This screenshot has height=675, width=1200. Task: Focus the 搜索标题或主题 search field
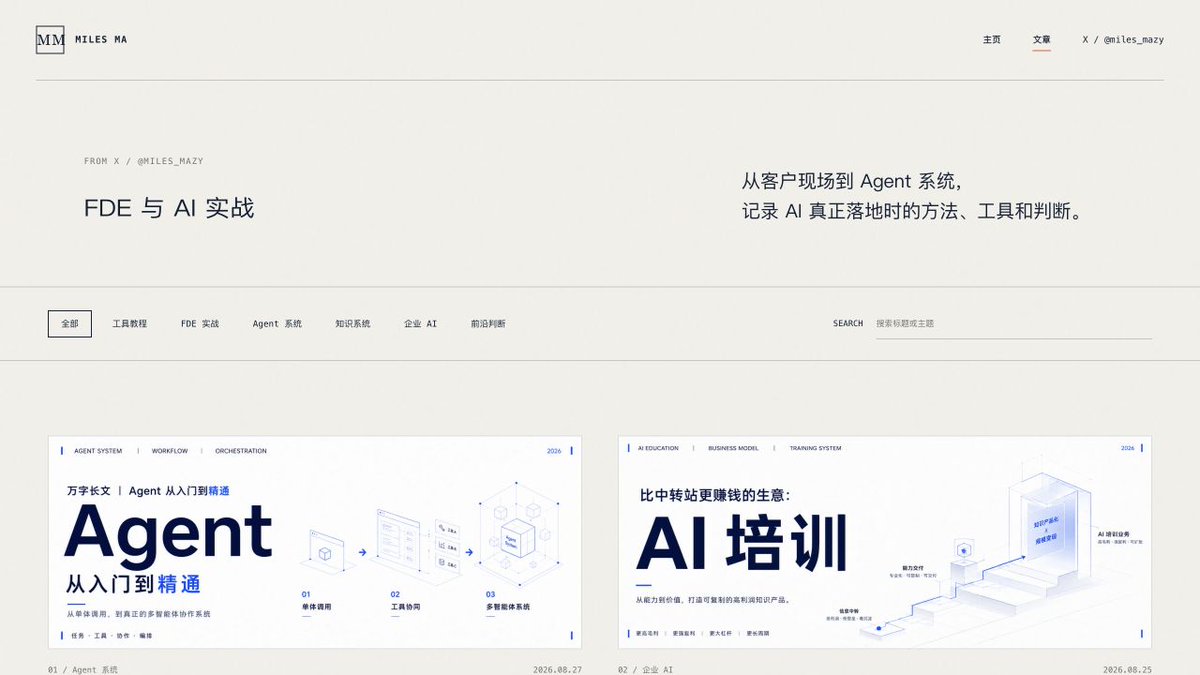click(x=1014, y=324)
